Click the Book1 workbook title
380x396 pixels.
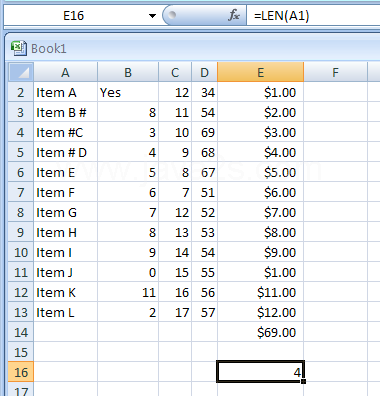click(49, 49)
